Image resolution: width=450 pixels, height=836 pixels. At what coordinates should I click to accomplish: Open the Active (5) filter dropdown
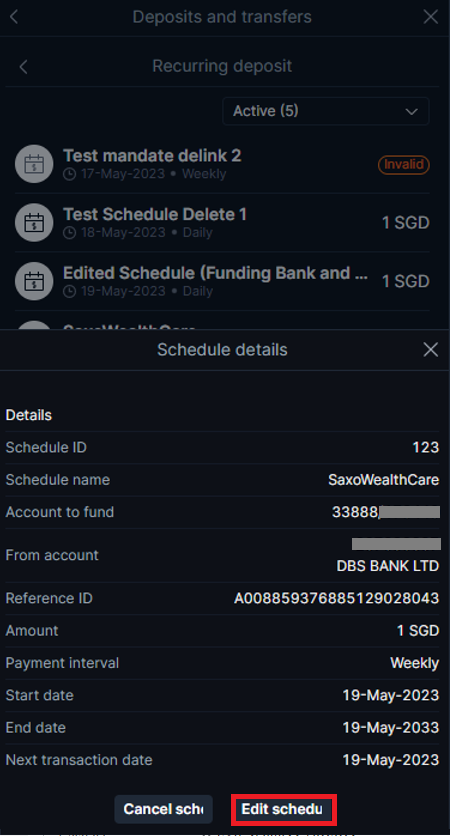(326, 111)
